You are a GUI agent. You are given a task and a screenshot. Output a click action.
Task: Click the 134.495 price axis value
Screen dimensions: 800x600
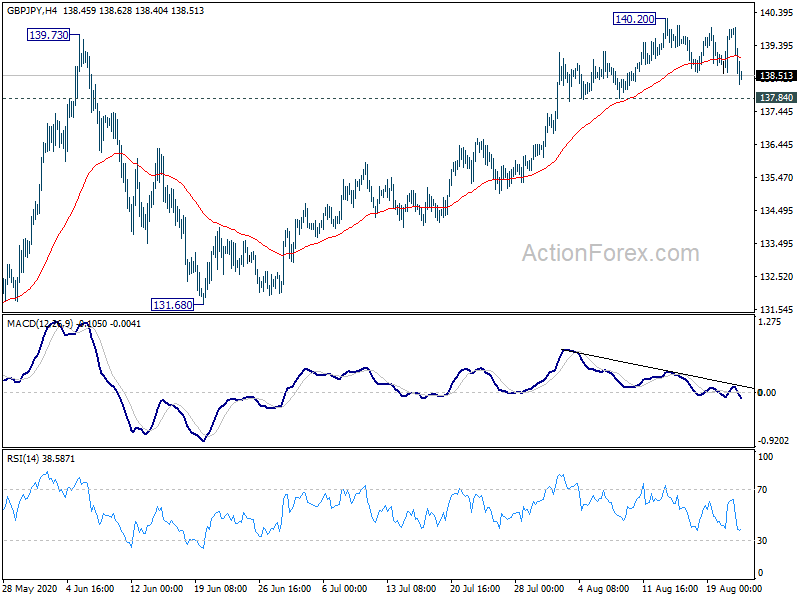[776, 211]
